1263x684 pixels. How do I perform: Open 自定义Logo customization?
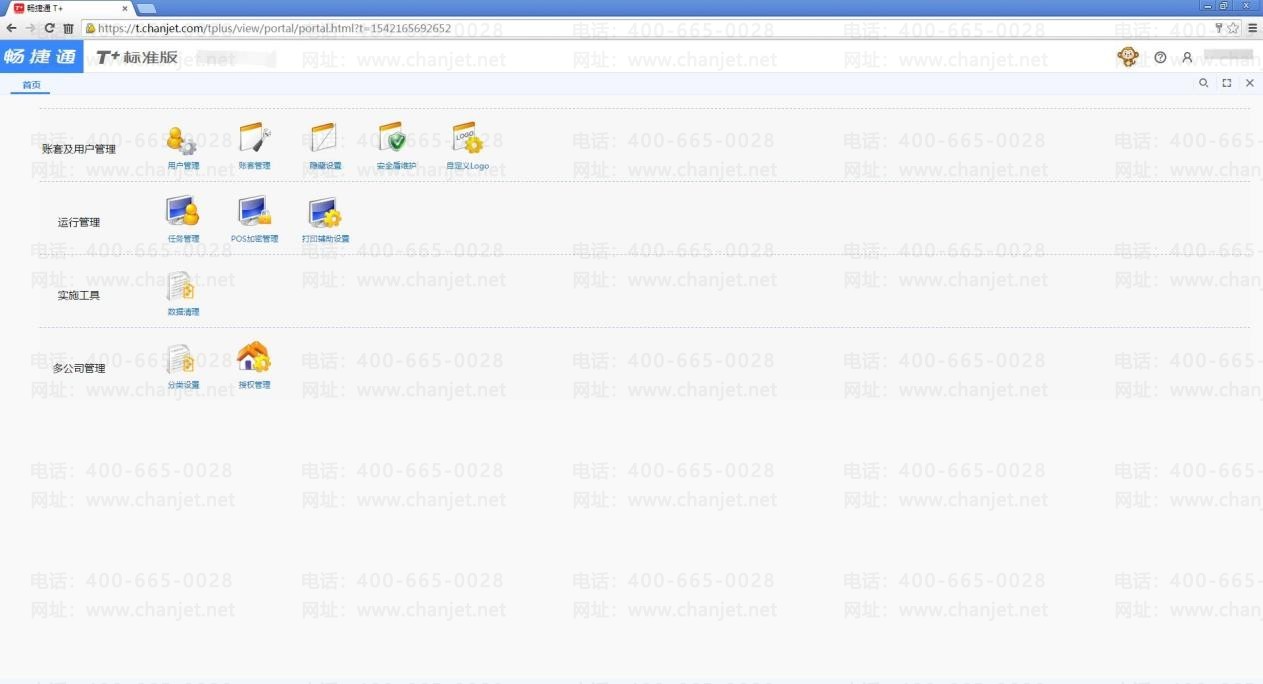pos(468,148)
